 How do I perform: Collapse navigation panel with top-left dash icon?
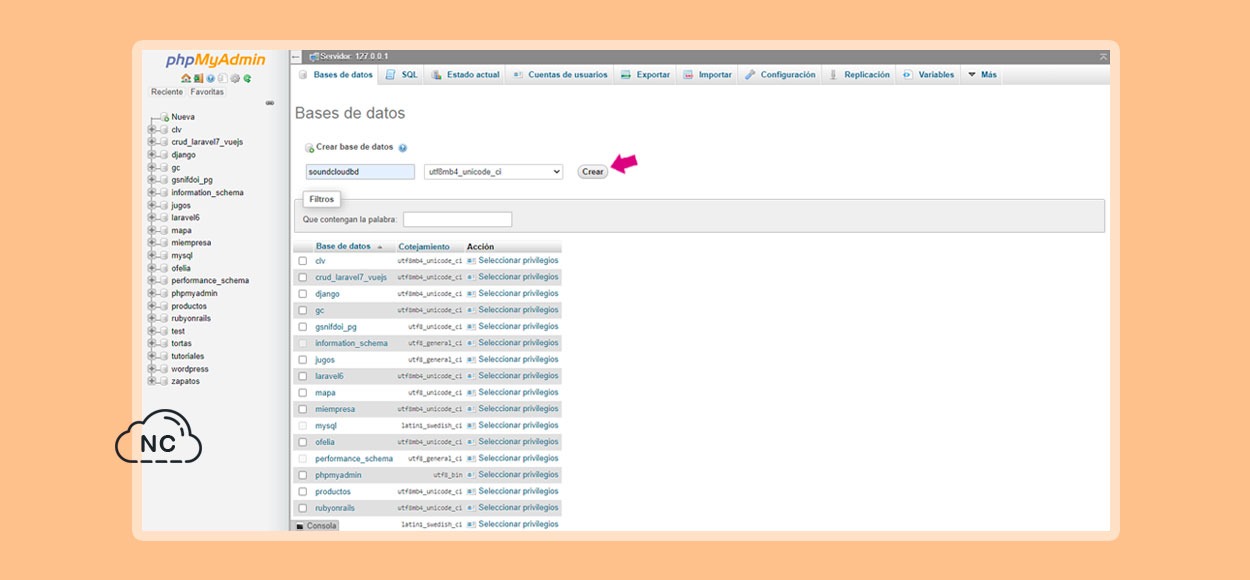[295, 57]
